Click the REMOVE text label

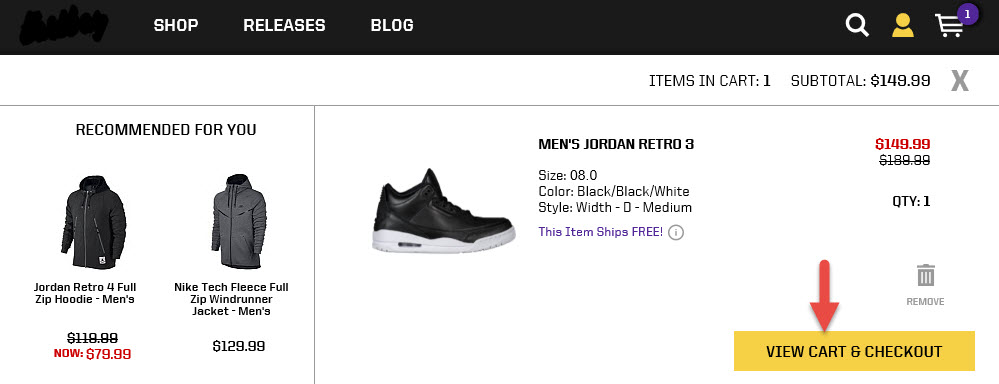(925, 302)
